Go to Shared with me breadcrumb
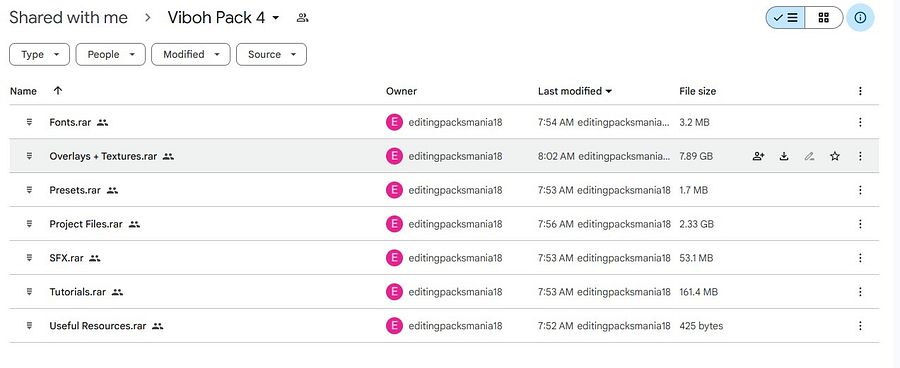Image resolution: width=900 pixels, height=368 pixels. tap(68, 18)
